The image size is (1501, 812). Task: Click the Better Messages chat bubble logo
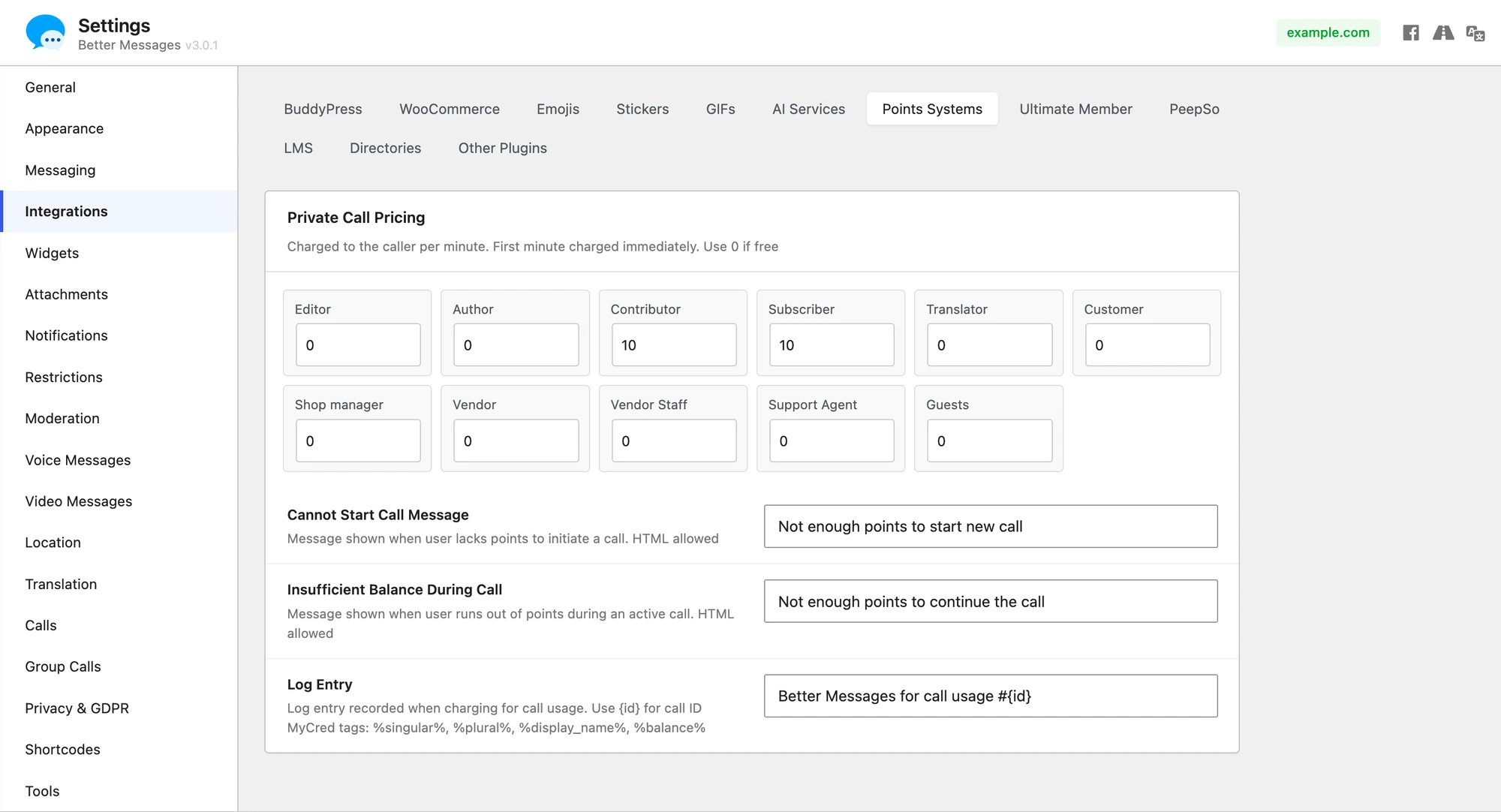pos(45,32)
